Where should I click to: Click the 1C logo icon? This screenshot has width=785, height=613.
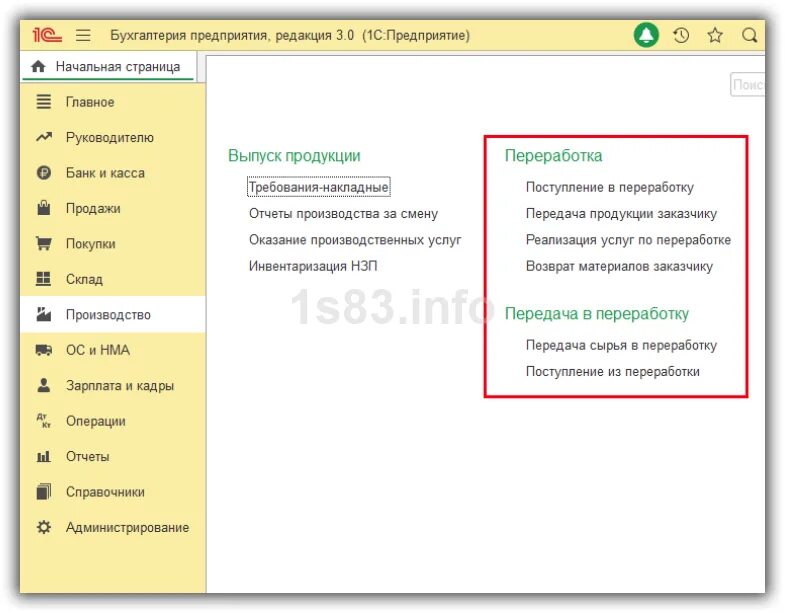[x=47, y=35]
